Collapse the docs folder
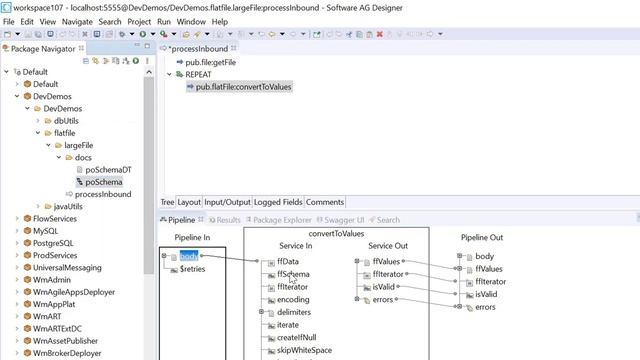This screenshot has height=360, width=640. pos(59,158)
